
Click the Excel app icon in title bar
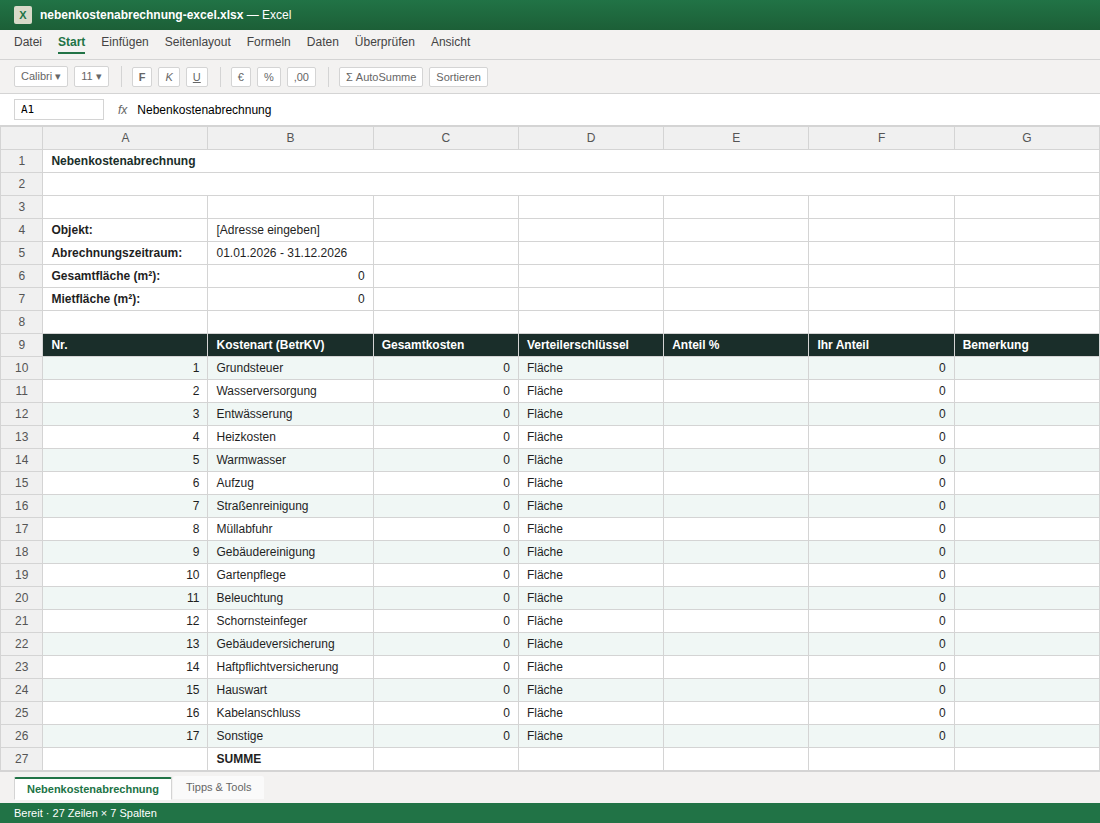pyautogui.click(x=22, y=15)
